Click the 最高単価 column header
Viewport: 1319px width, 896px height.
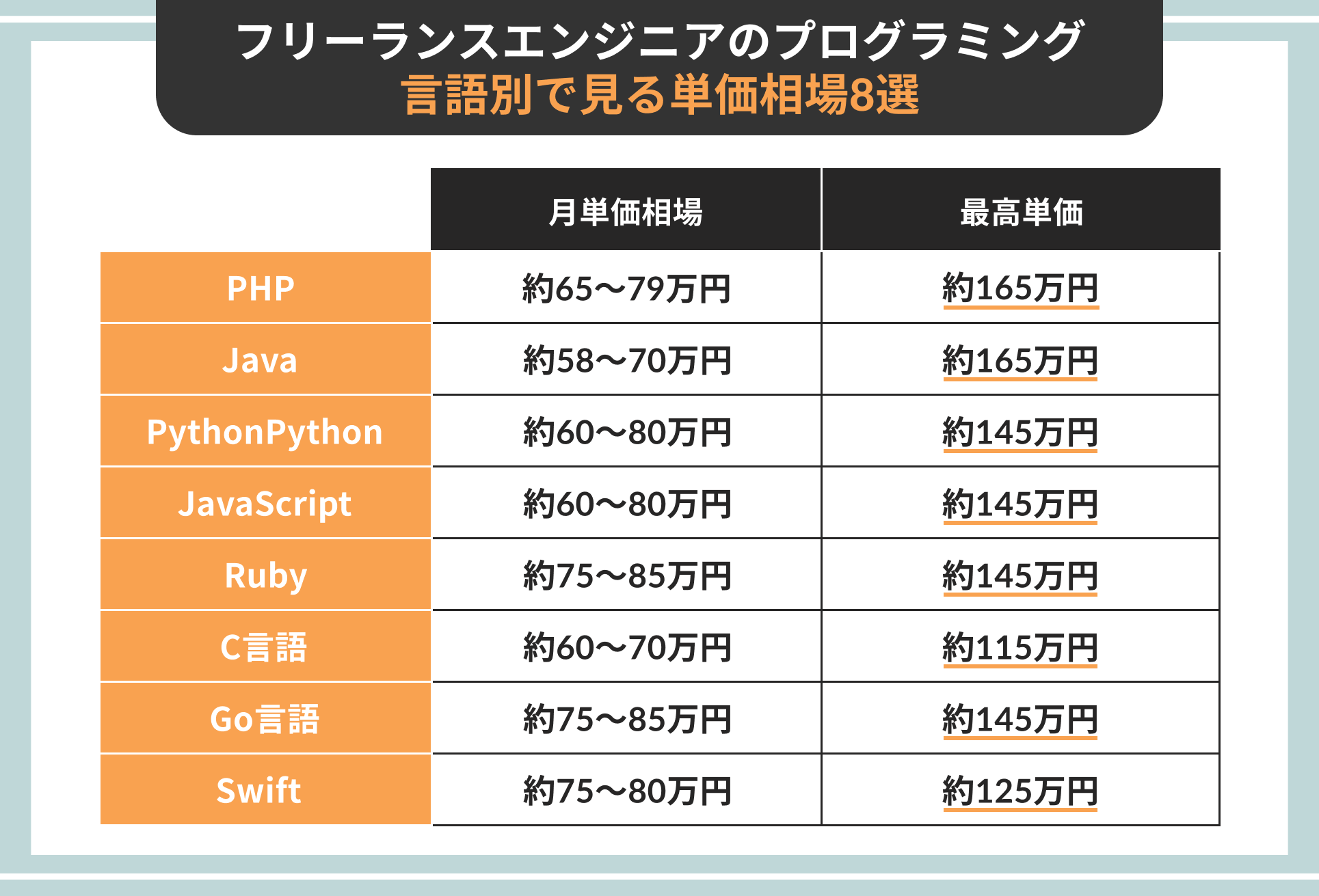point(1022,210)
